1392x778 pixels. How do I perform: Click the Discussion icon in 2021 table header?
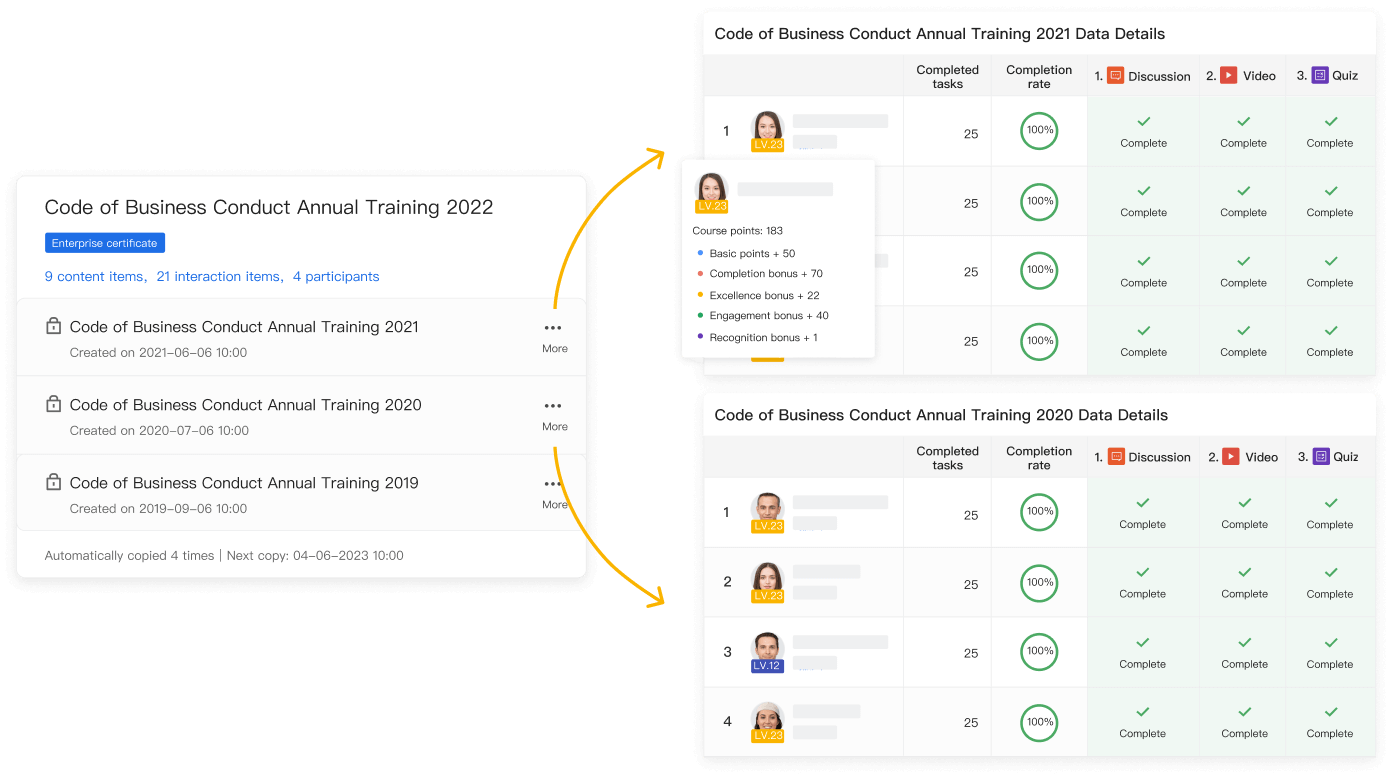point(1116,76)
